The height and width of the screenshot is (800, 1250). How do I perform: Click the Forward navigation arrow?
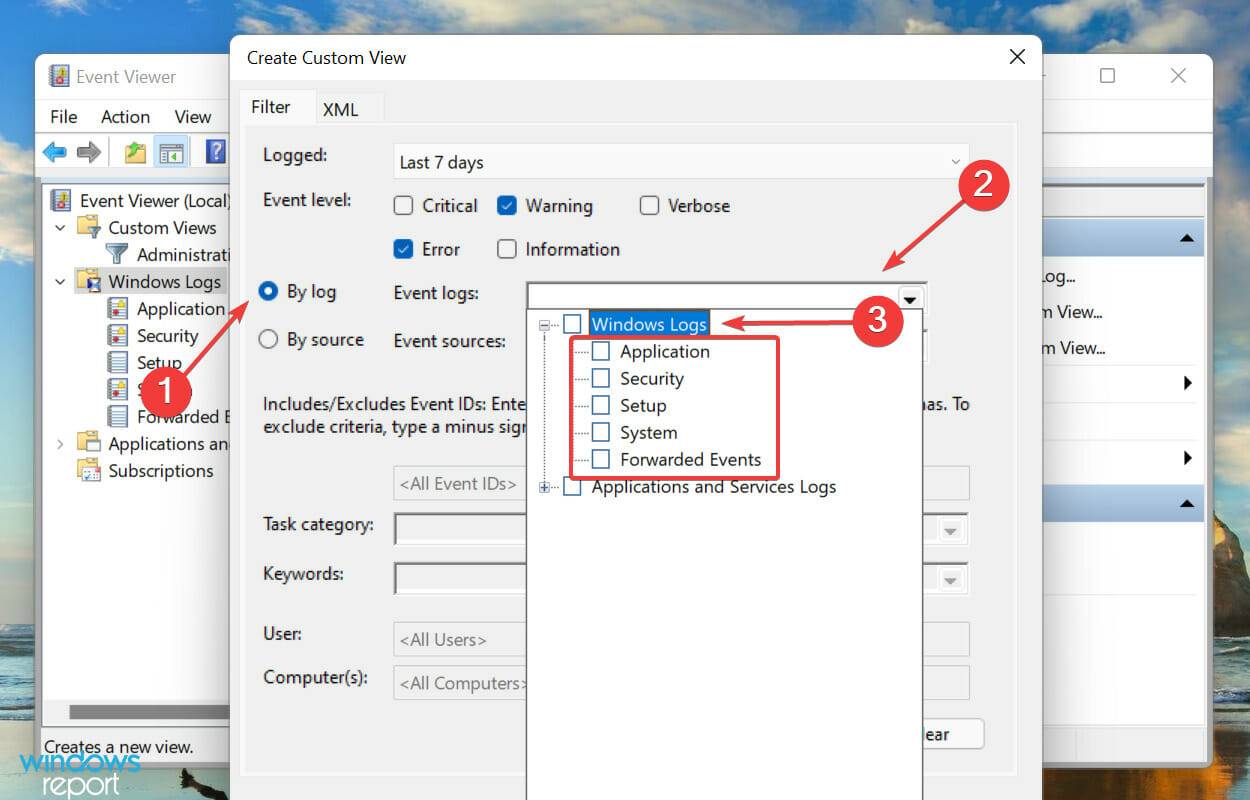88,151
